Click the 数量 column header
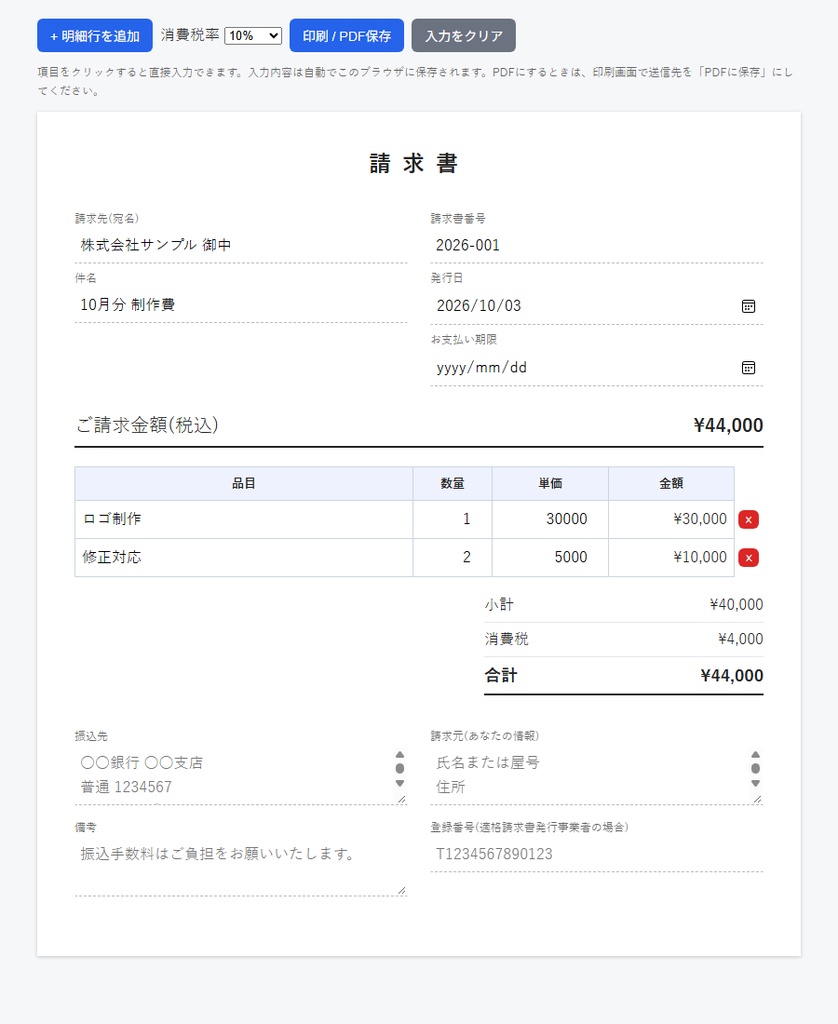Image resolution: width=838 pixels, height=1024 pixels. point(452,484)
